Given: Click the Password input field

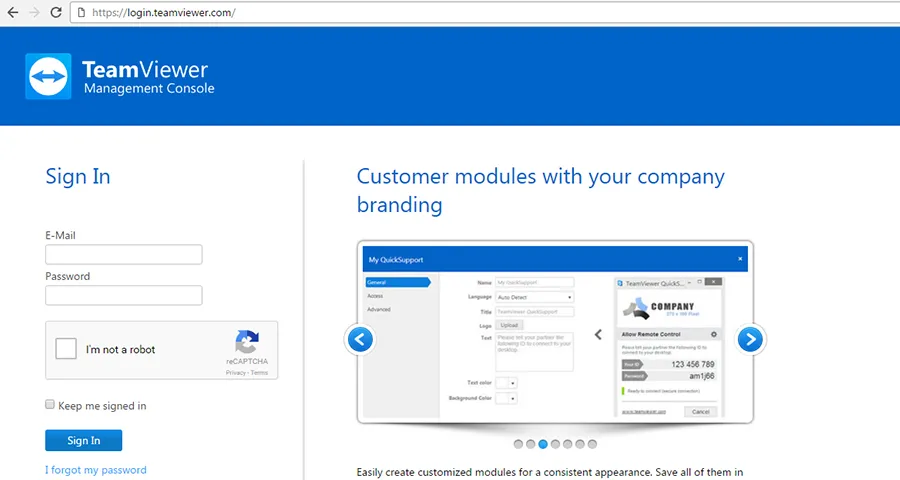Looking at the screenshot, I should coord(123,295).
